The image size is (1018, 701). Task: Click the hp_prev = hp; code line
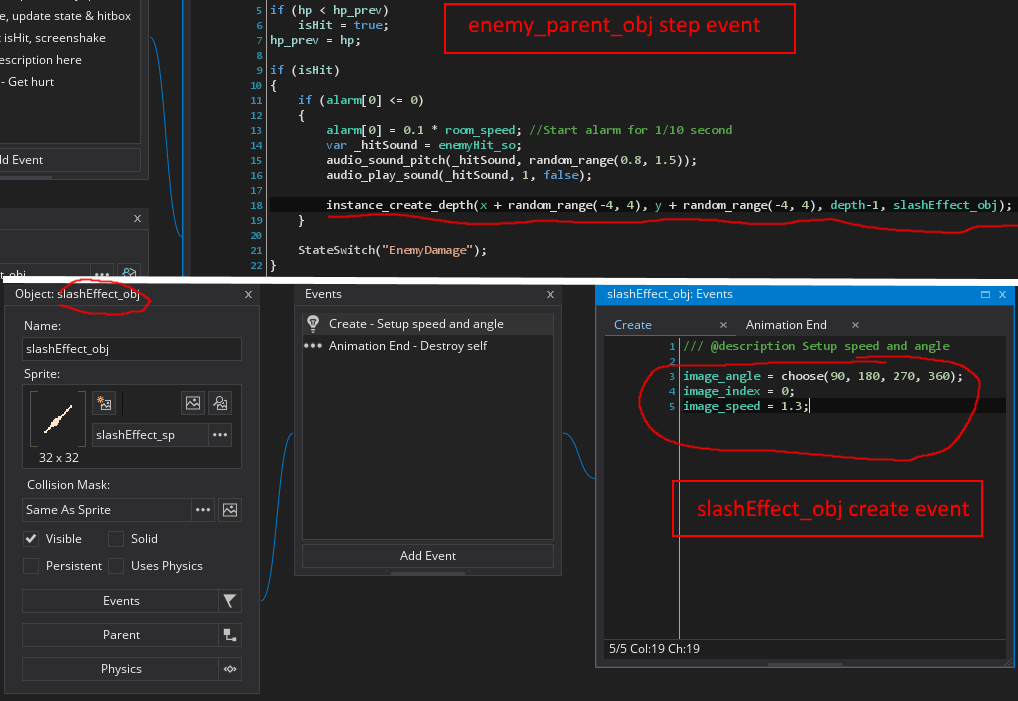pyautogui.click(x=315, y=40)
